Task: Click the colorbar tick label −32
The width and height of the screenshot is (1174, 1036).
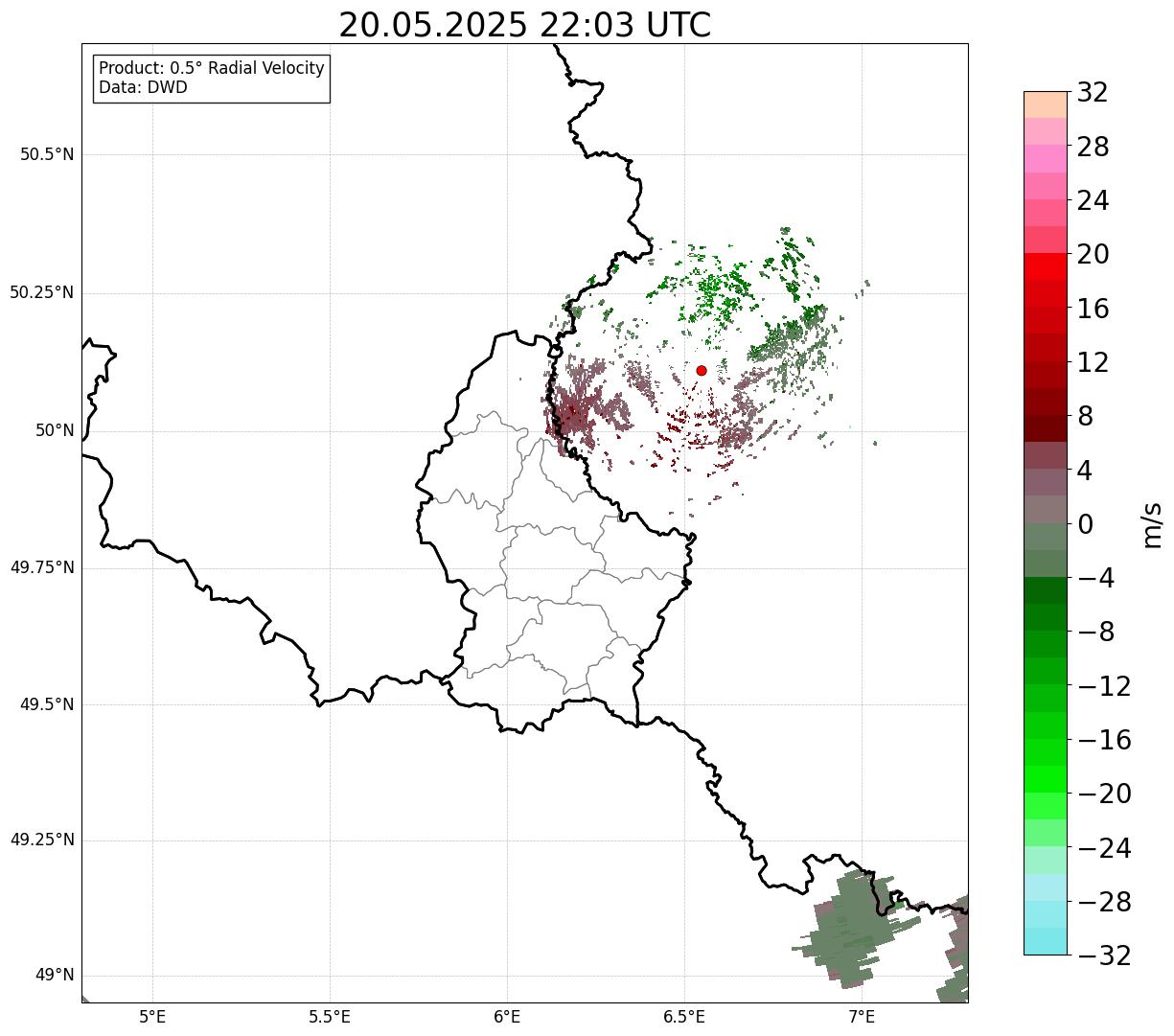Action: tap(1104, 955)
